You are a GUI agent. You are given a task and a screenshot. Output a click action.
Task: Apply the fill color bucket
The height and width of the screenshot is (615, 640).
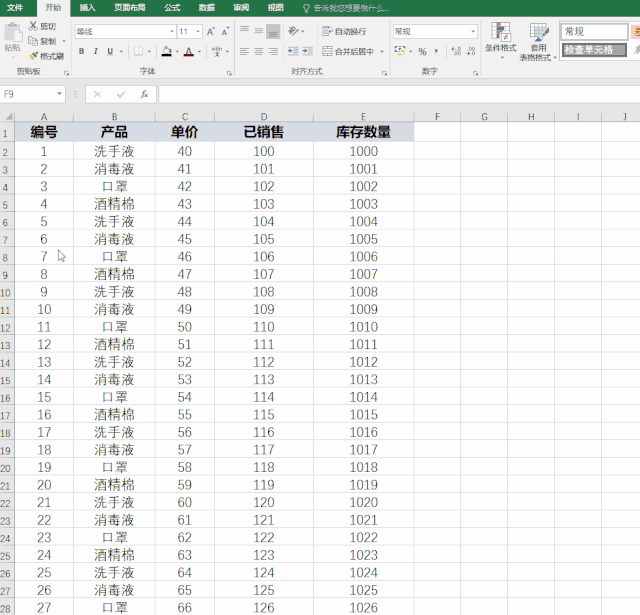(167, 51)
